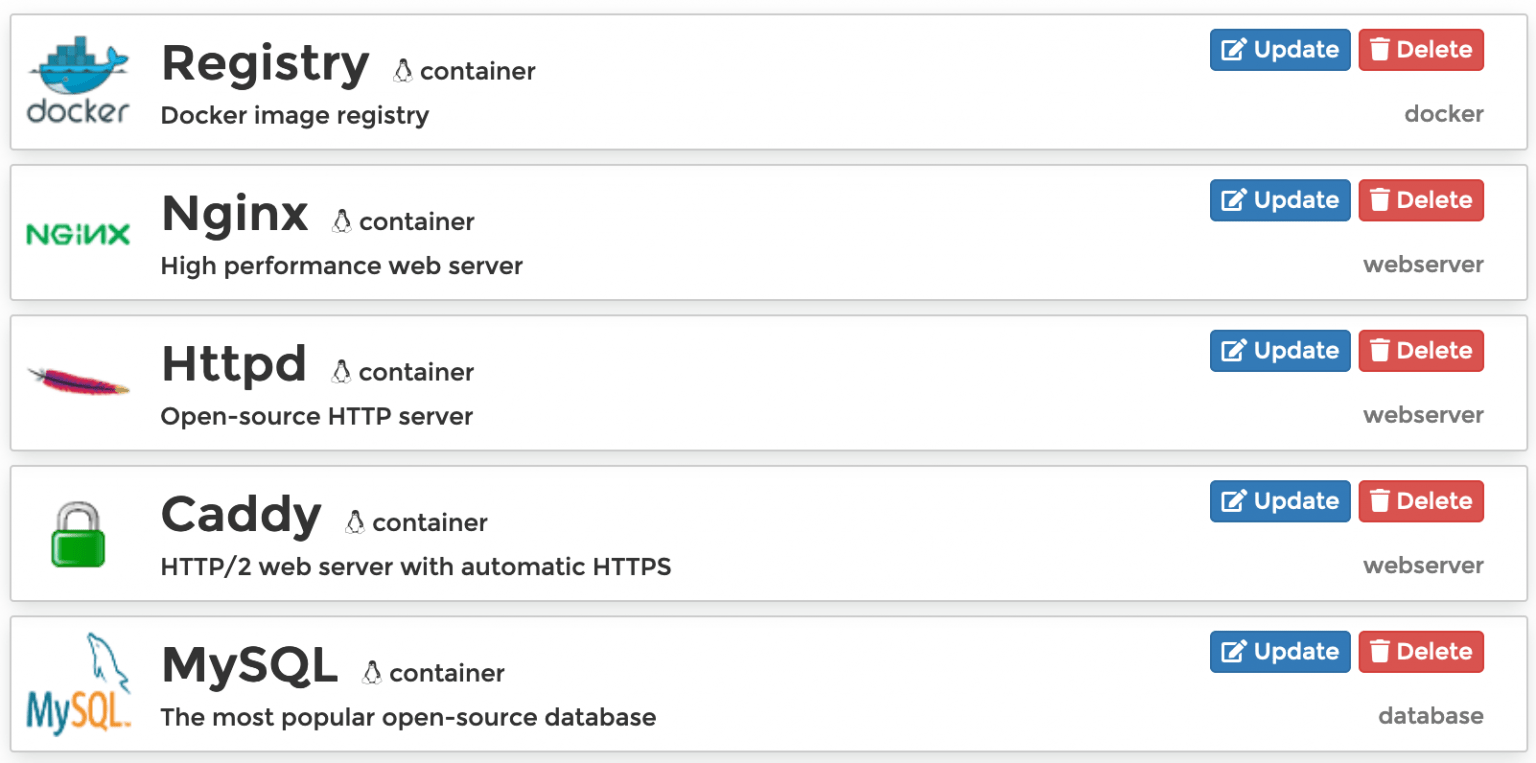Click the Apache feather icon for Httpd
Image resolution: width=1536 pixels, height=763 pixels.
coord(78,375)
